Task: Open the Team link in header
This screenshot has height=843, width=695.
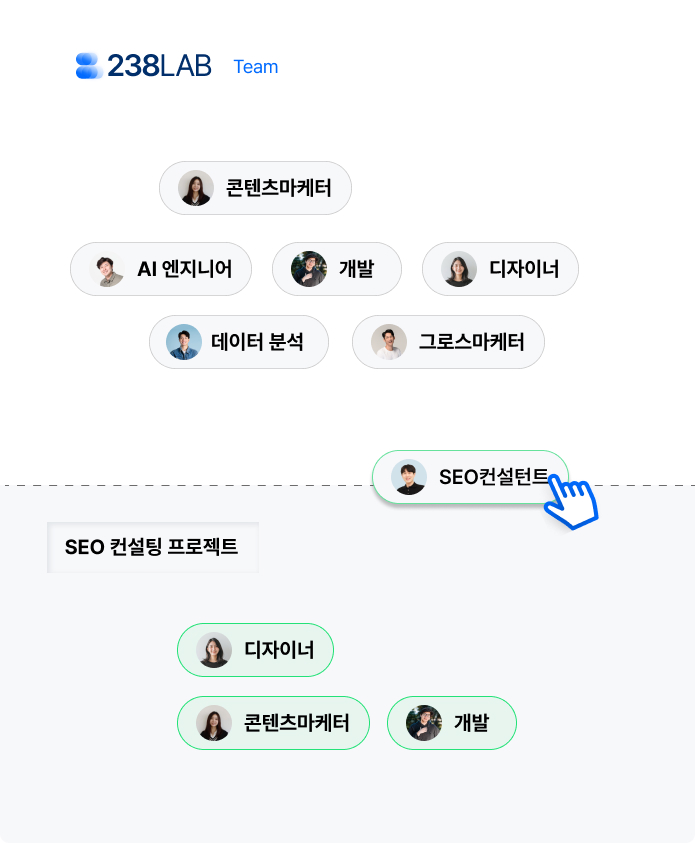Action: click(x=256, y=67)
